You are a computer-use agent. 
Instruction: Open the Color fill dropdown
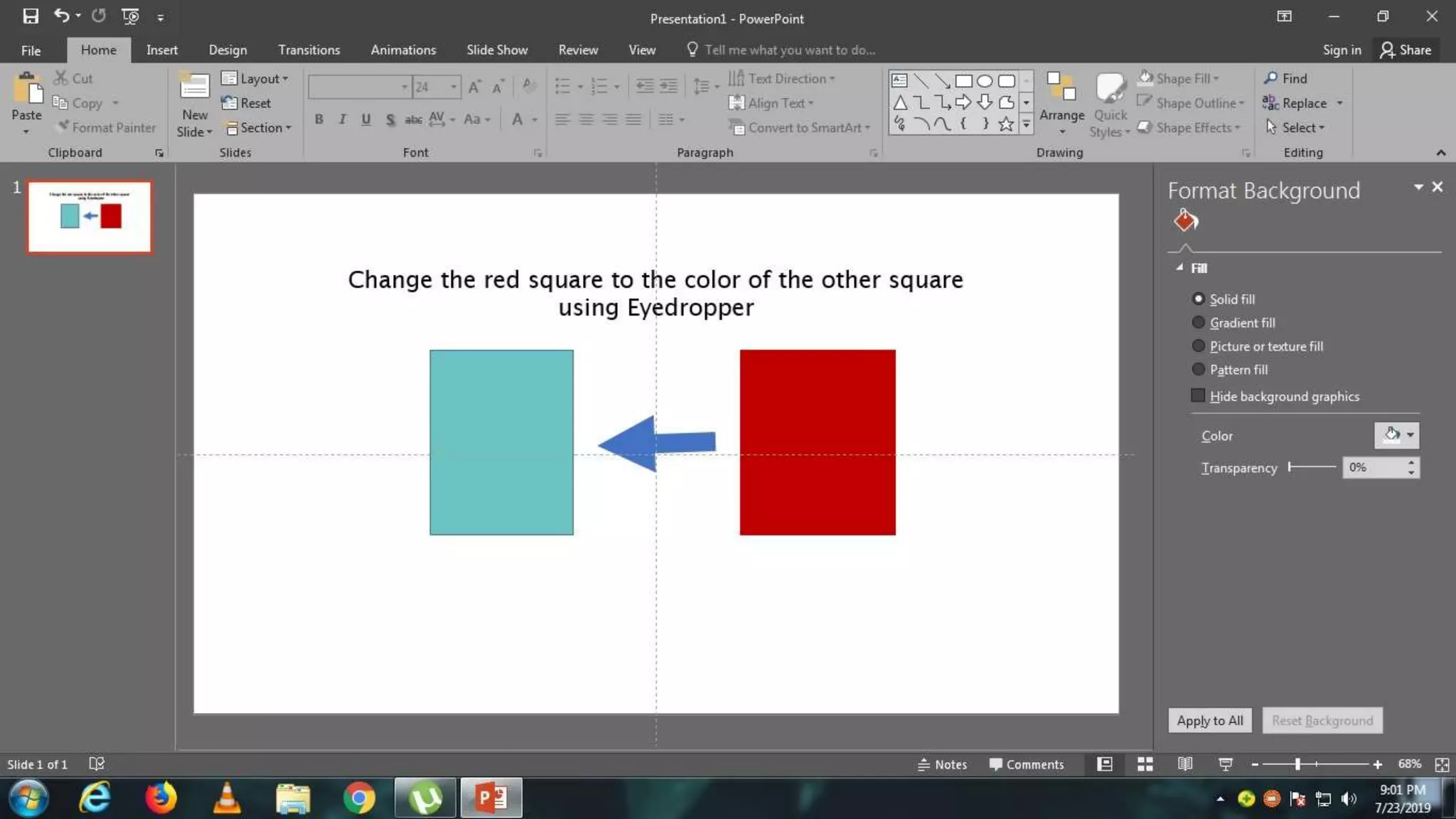point(1397,435)
